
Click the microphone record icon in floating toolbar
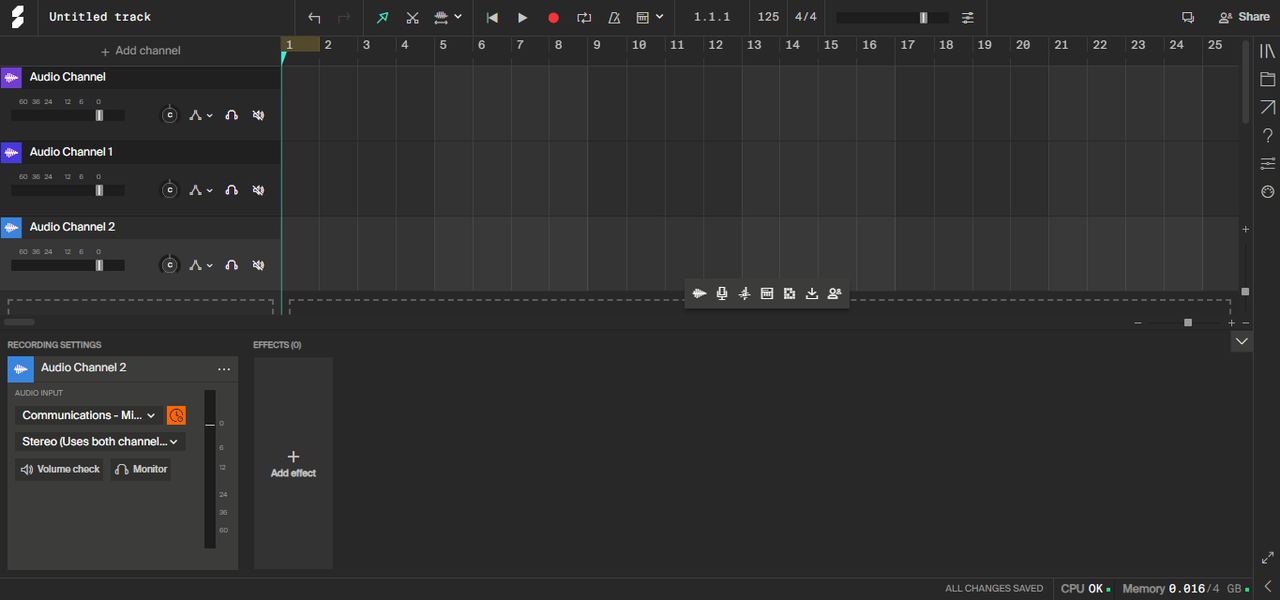pyautogui.click(x=721, y=293)
